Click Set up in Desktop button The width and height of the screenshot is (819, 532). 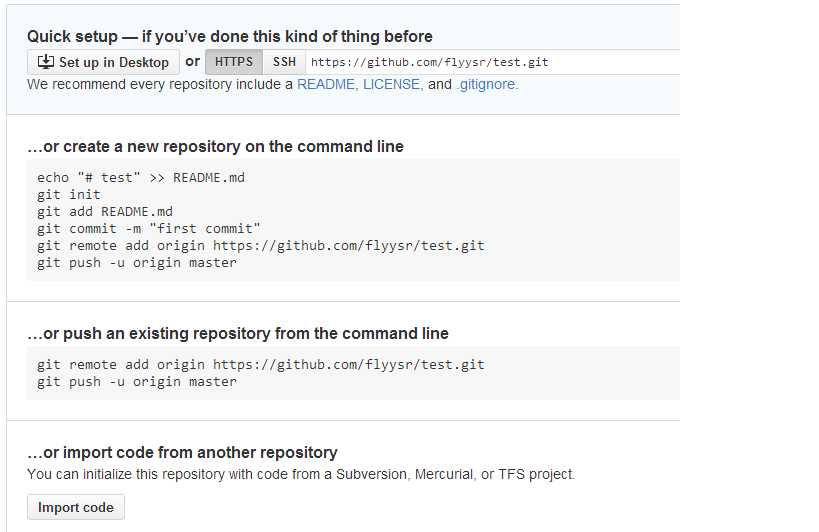coord(103,62)
